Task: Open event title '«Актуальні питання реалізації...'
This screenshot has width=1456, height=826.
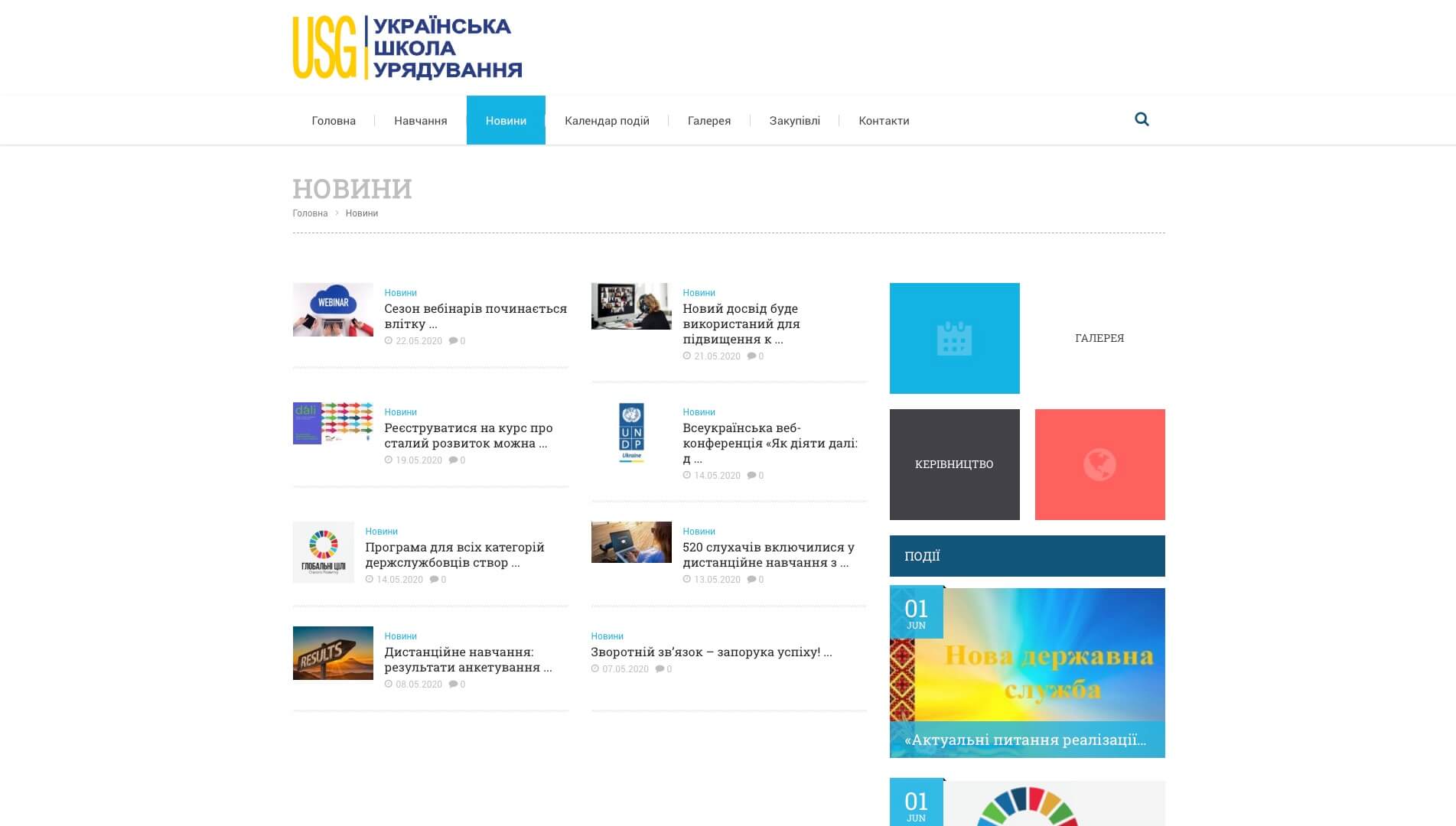Action: [x=1025, y=740]
